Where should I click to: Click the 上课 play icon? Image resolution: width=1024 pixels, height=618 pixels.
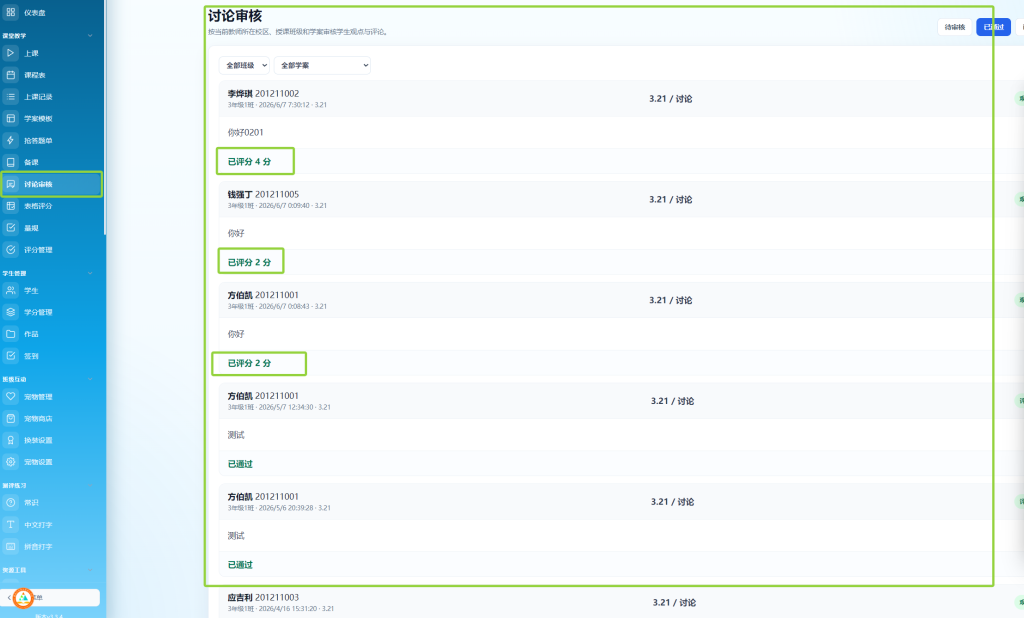pyautogui.click(x=10, y=53)
